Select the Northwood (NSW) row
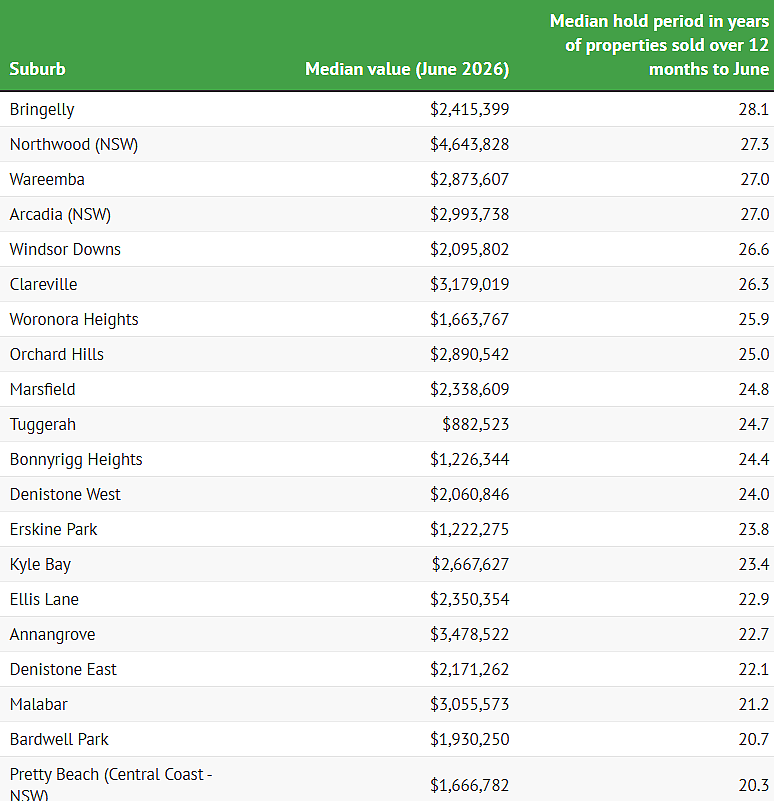The height and width of the screenshot is (801, 774). (387, 145)
